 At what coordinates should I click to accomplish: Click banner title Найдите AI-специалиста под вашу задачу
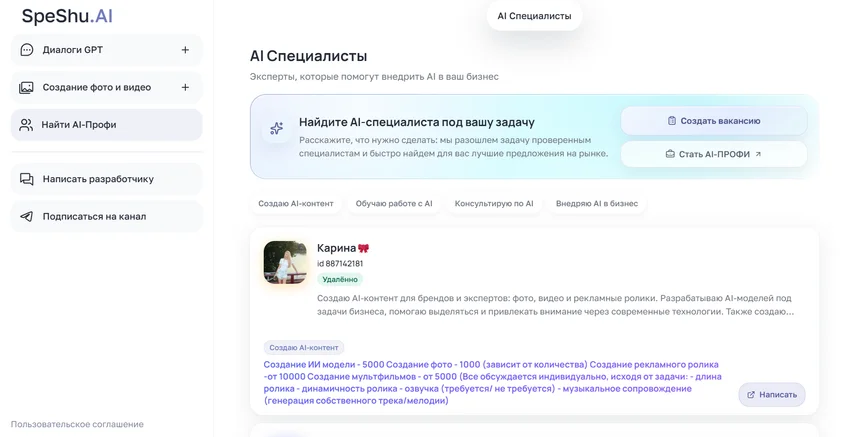click(417, 123)
